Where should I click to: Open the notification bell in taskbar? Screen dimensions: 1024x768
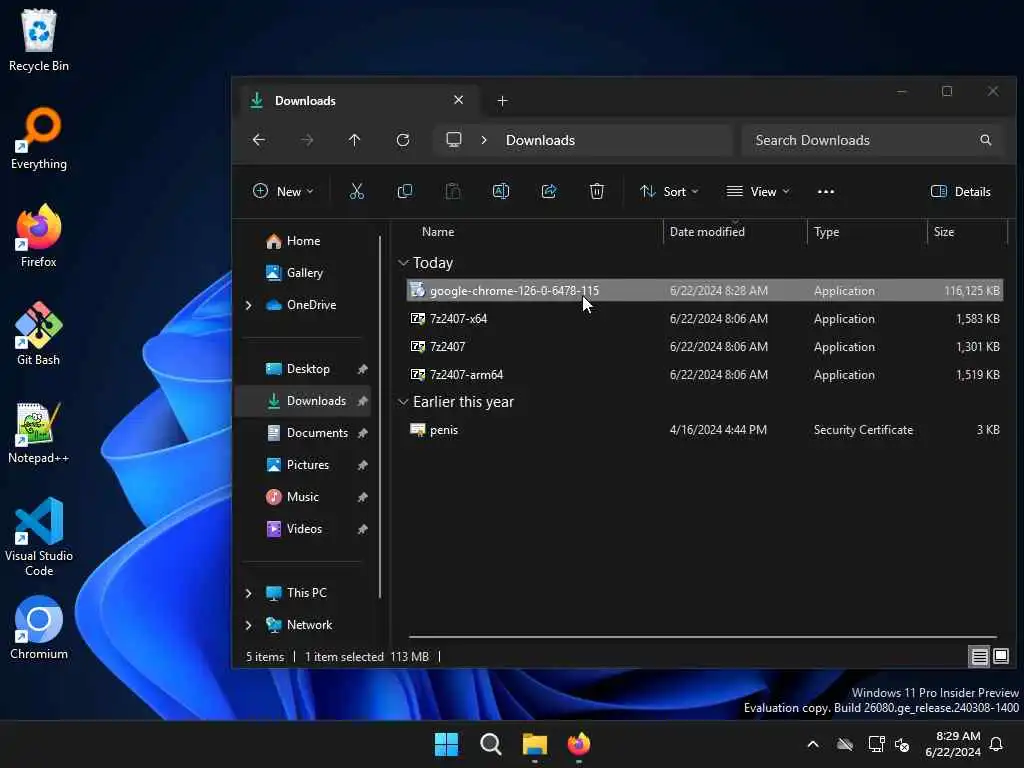click(x=997, y=744)
